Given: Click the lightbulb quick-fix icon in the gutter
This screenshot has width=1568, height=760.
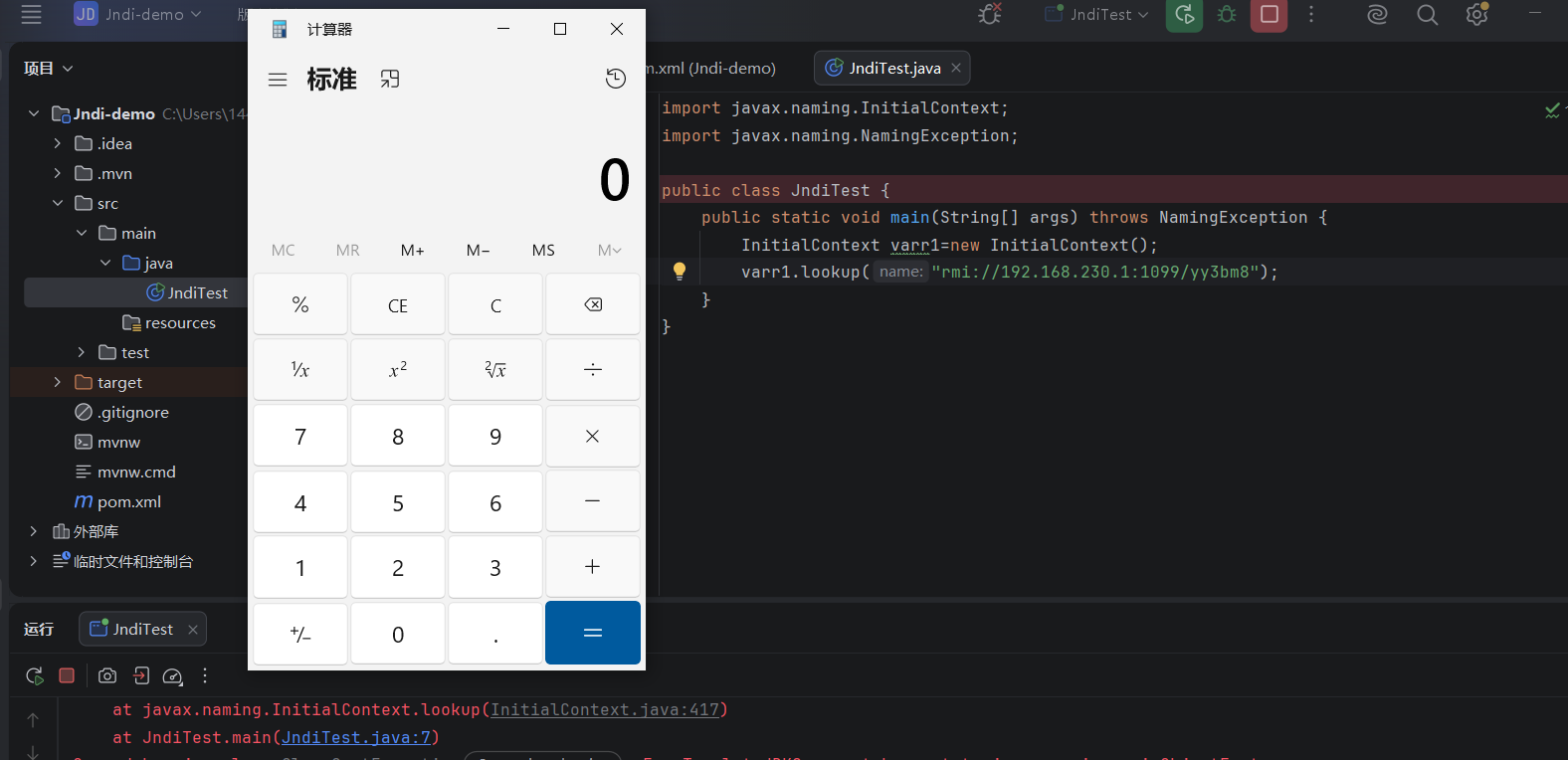Looking at the screenshot, I should tap(680, 271).
